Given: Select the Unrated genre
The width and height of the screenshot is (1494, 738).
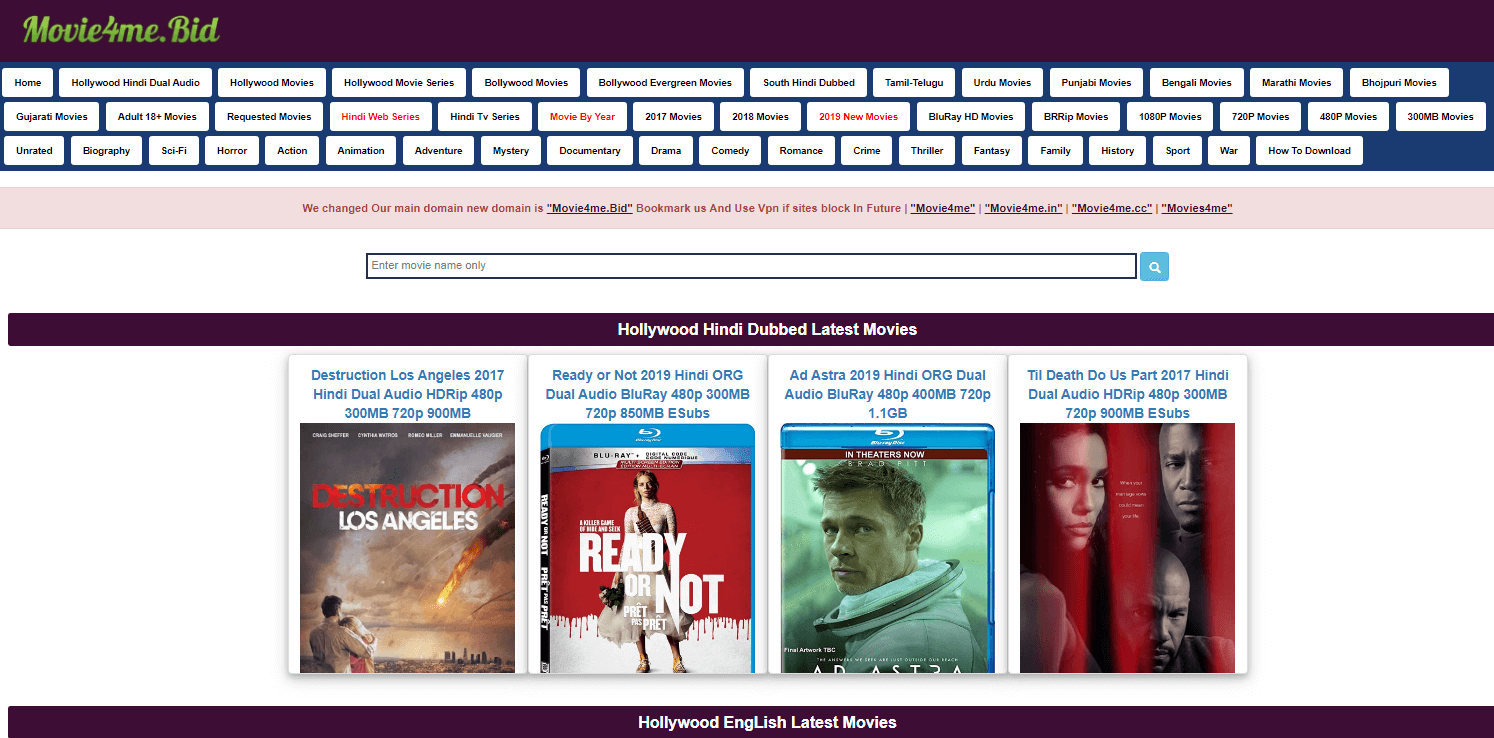Looking at the screenshot, I should (x=35, y=151).
